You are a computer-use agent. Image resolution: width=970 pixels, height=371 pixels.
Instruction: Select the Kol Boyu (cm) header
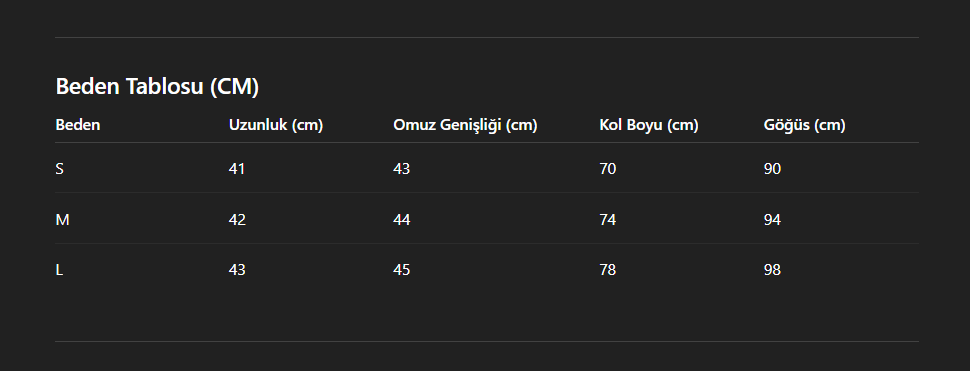[649, 125]
